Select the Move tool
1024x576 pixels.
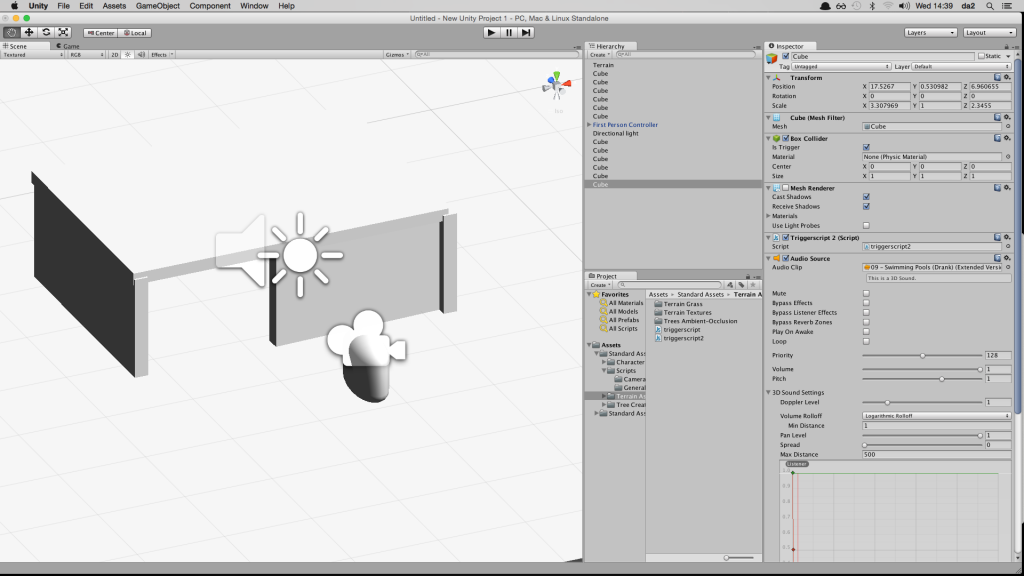(x=28, y=32)
